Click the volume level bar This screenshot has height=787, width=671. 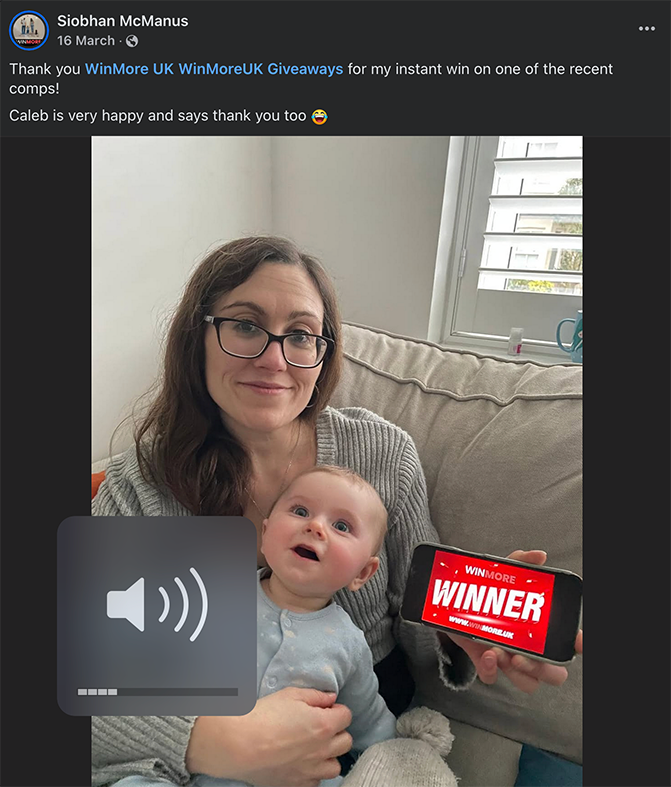click(x=157, y=692)
